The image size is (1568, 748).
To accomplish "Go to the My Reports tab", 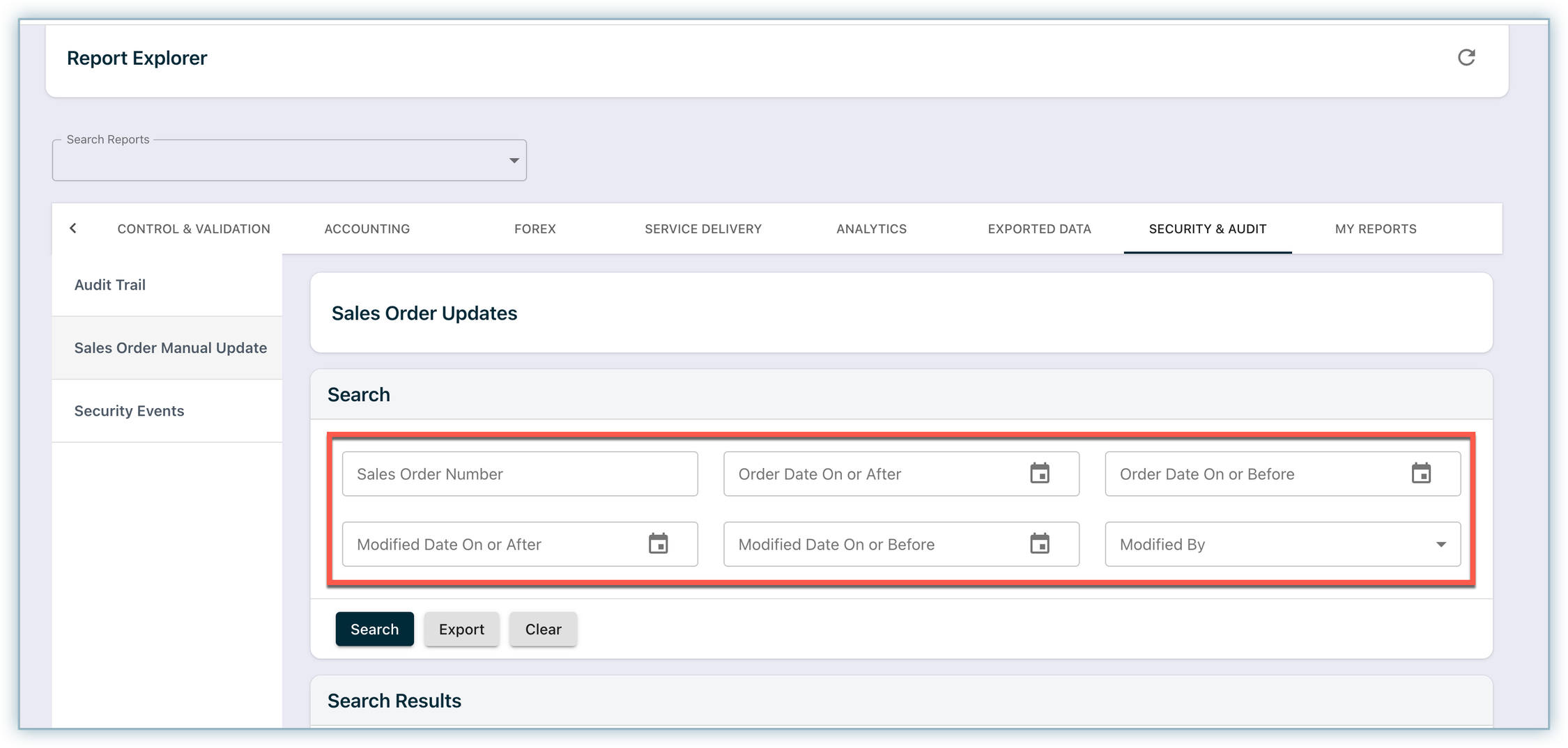I will [x=1375, y=229].
